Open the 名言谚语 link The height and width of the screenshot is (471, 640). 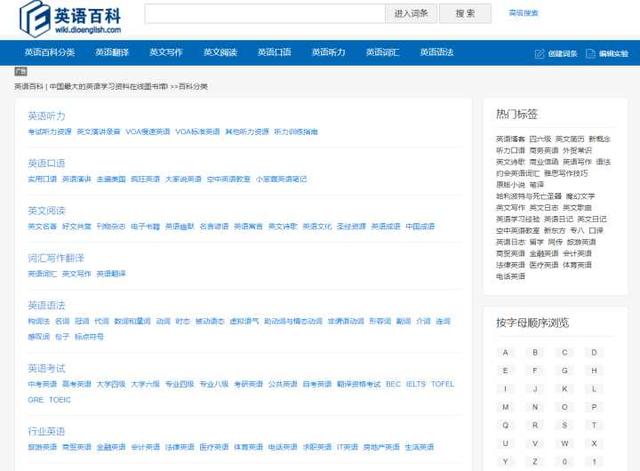pyautogui.click(x=214, y=226)
